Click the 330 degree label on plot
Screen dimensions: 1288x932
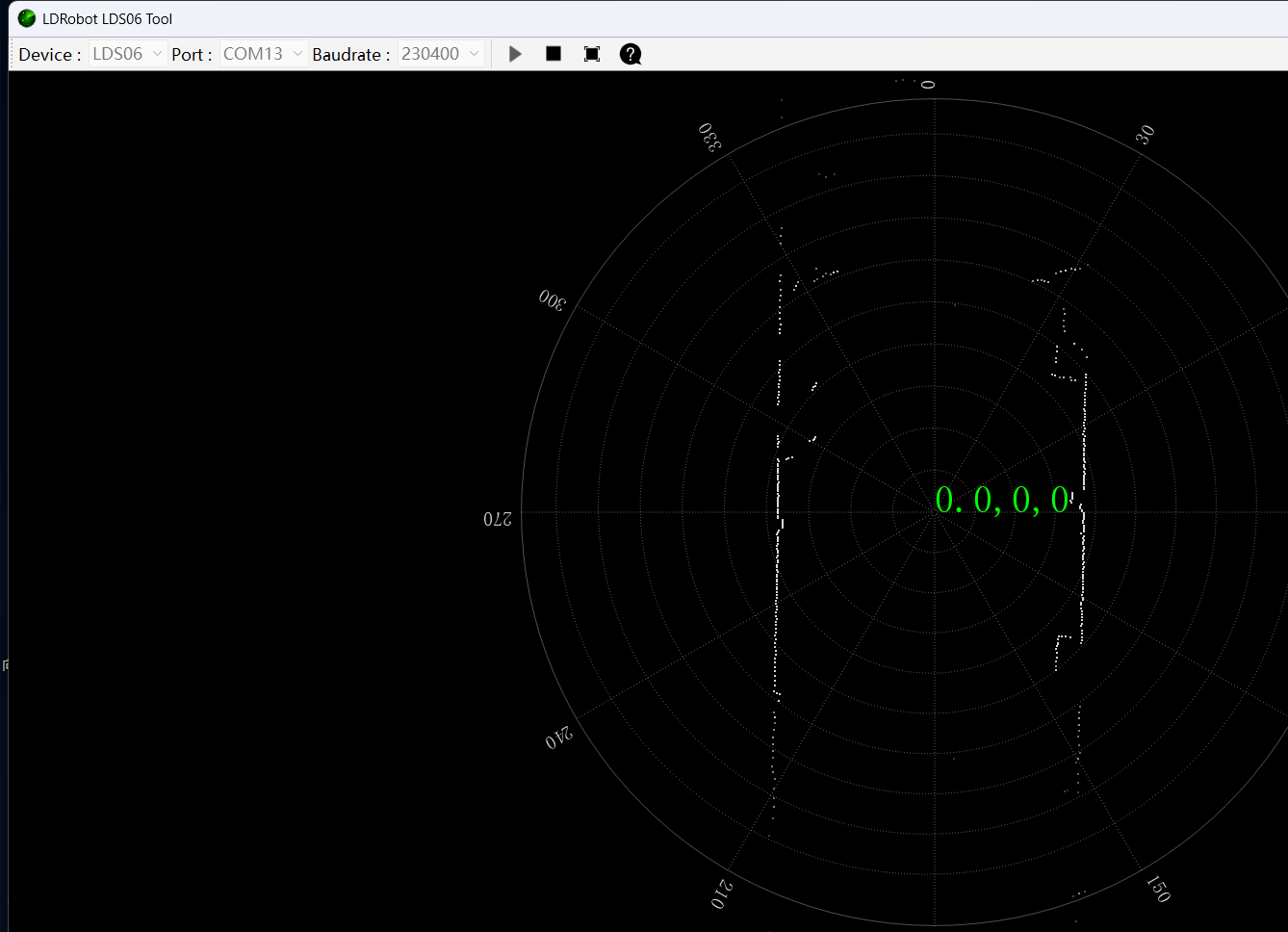point(710,137)
